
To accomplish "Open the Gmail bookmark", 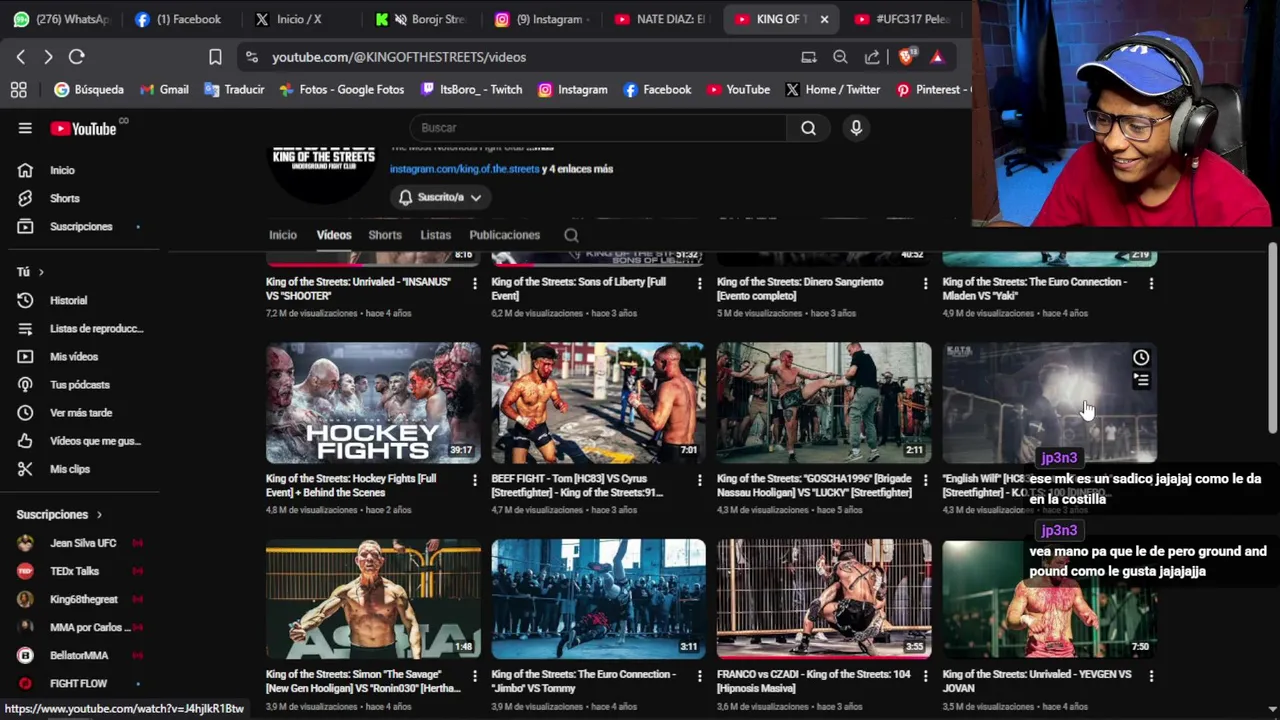I will coord(164,90).
